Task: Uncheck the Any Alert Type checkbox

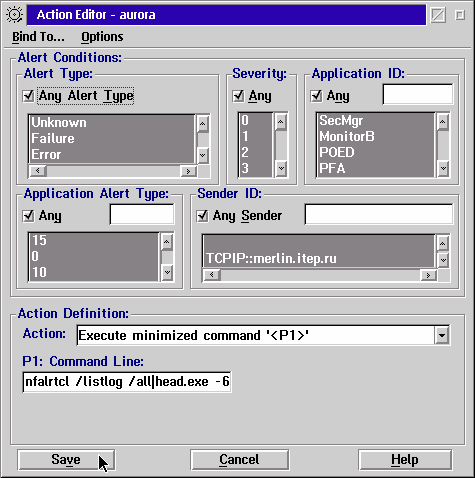Action: 29,96
